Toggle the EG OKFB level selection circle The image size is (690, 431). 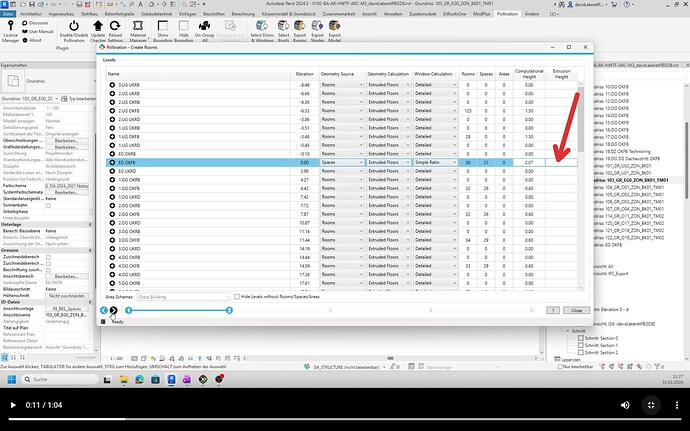tap(112, 161)
